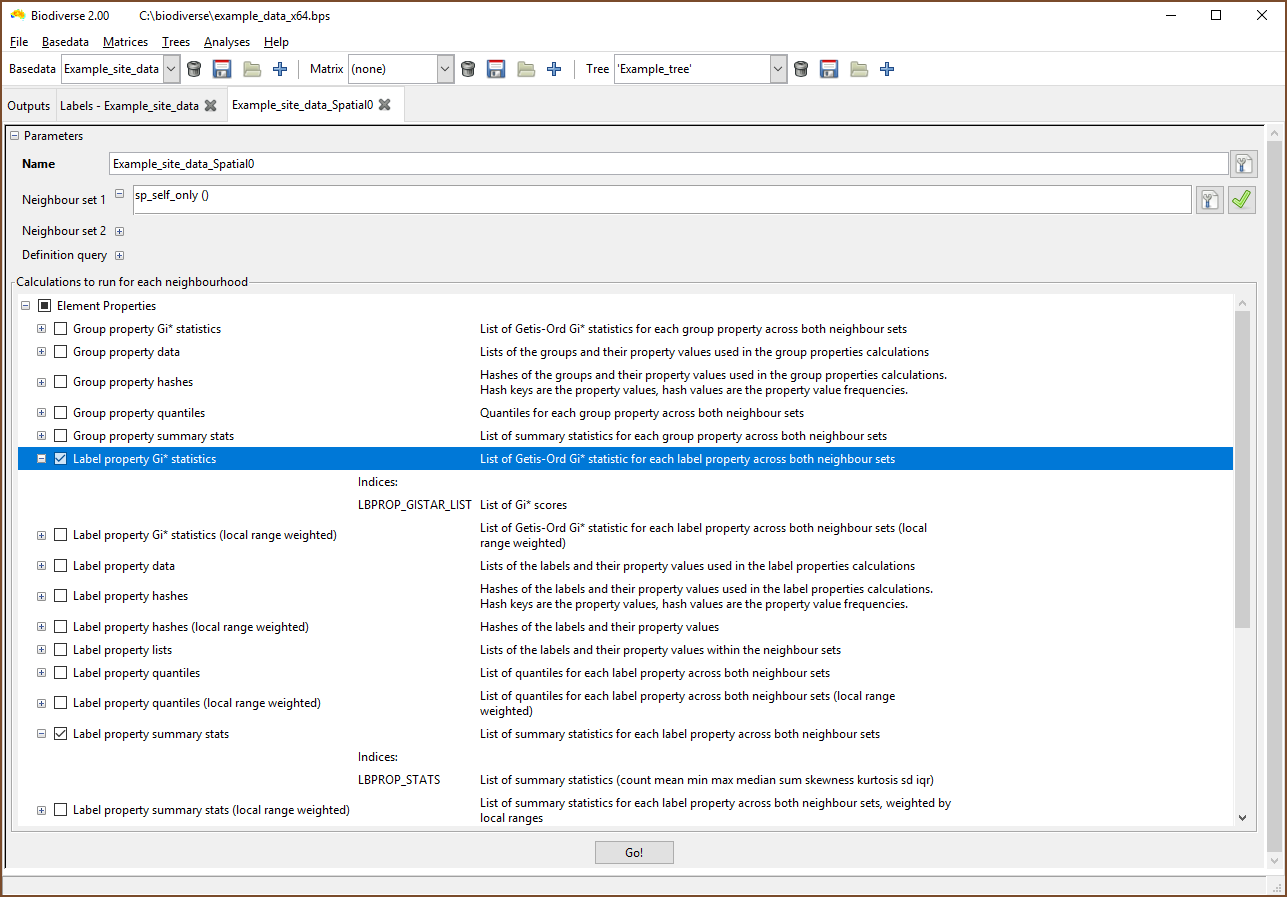Screen dimensions: 1287x897
Task: Delete the Example_tree object
Action: (x=801, y=68)
